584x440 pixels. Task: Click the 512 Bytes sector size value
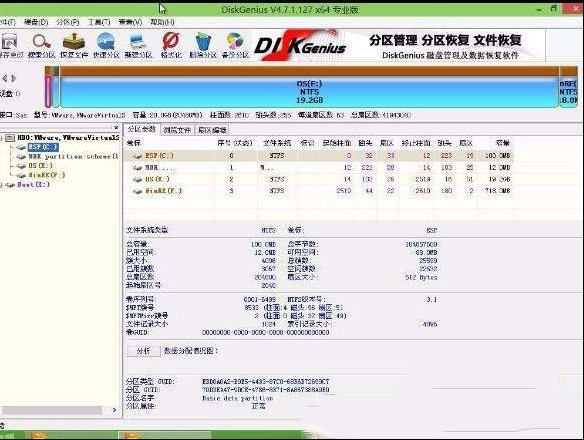(421, 278)
